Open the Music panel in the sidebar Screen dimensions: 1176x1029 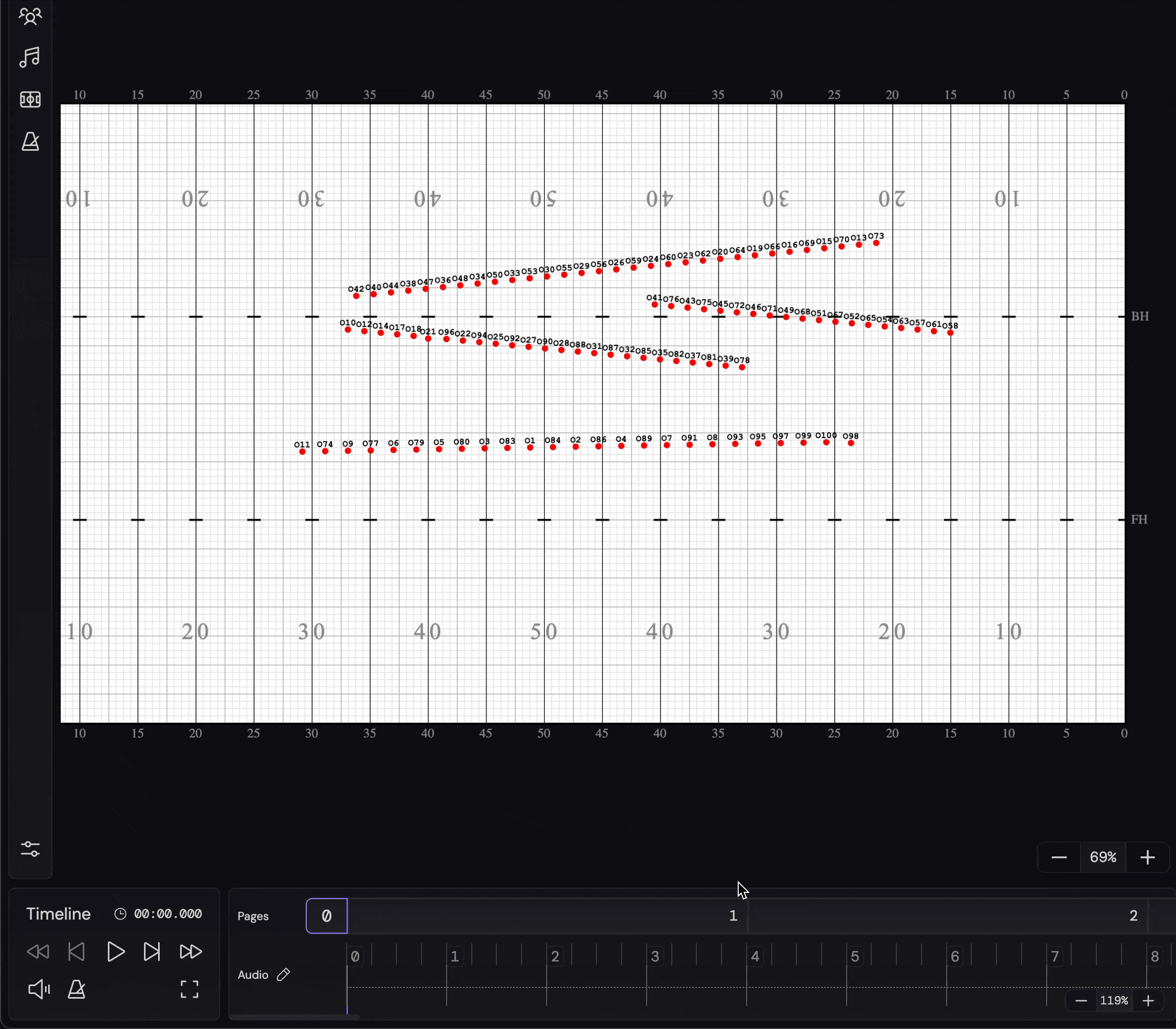pyautogui.click(x=30, y=57)
